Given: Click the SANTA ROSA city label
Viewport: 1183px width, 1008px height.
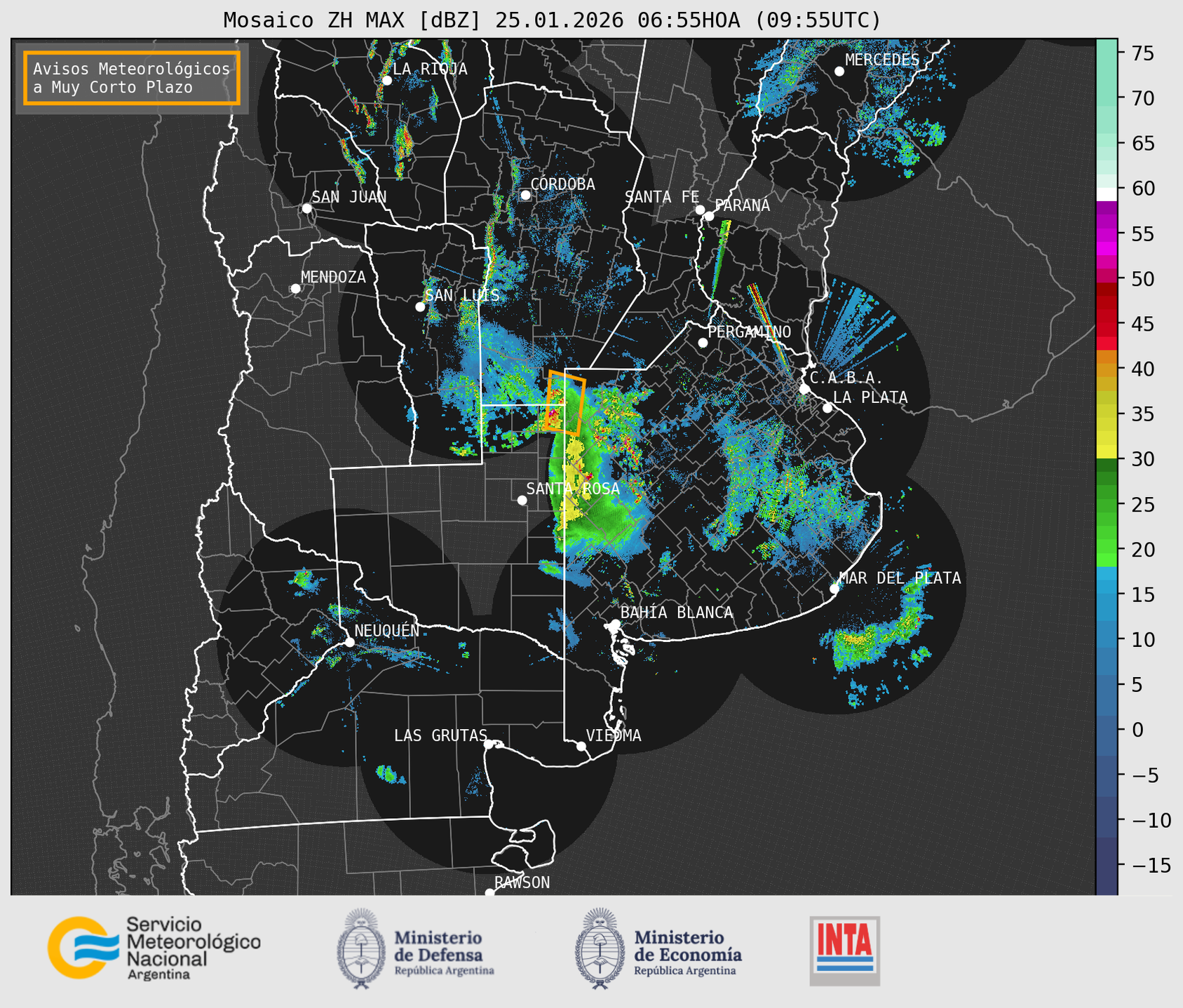Looking at the screenshot, I should coord(573,489).
